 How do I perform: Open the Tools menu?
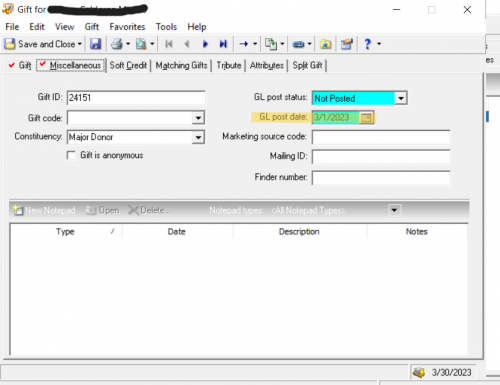166,27
